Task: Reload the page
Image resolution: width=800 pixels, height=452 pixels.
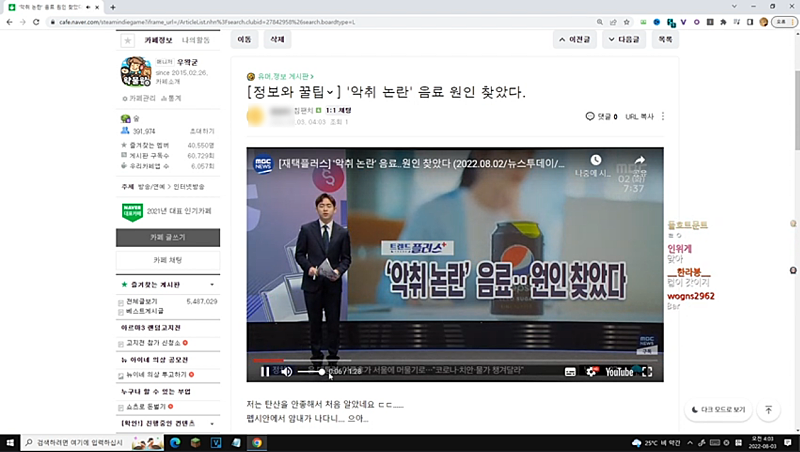Action: point(36,22)
